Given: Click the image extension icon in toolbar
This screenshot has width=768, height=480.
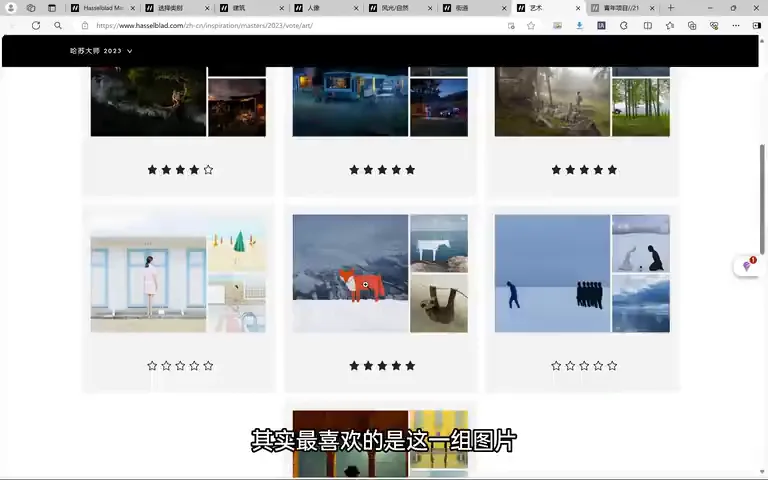Looking at the screenshot, I should 557,25.
